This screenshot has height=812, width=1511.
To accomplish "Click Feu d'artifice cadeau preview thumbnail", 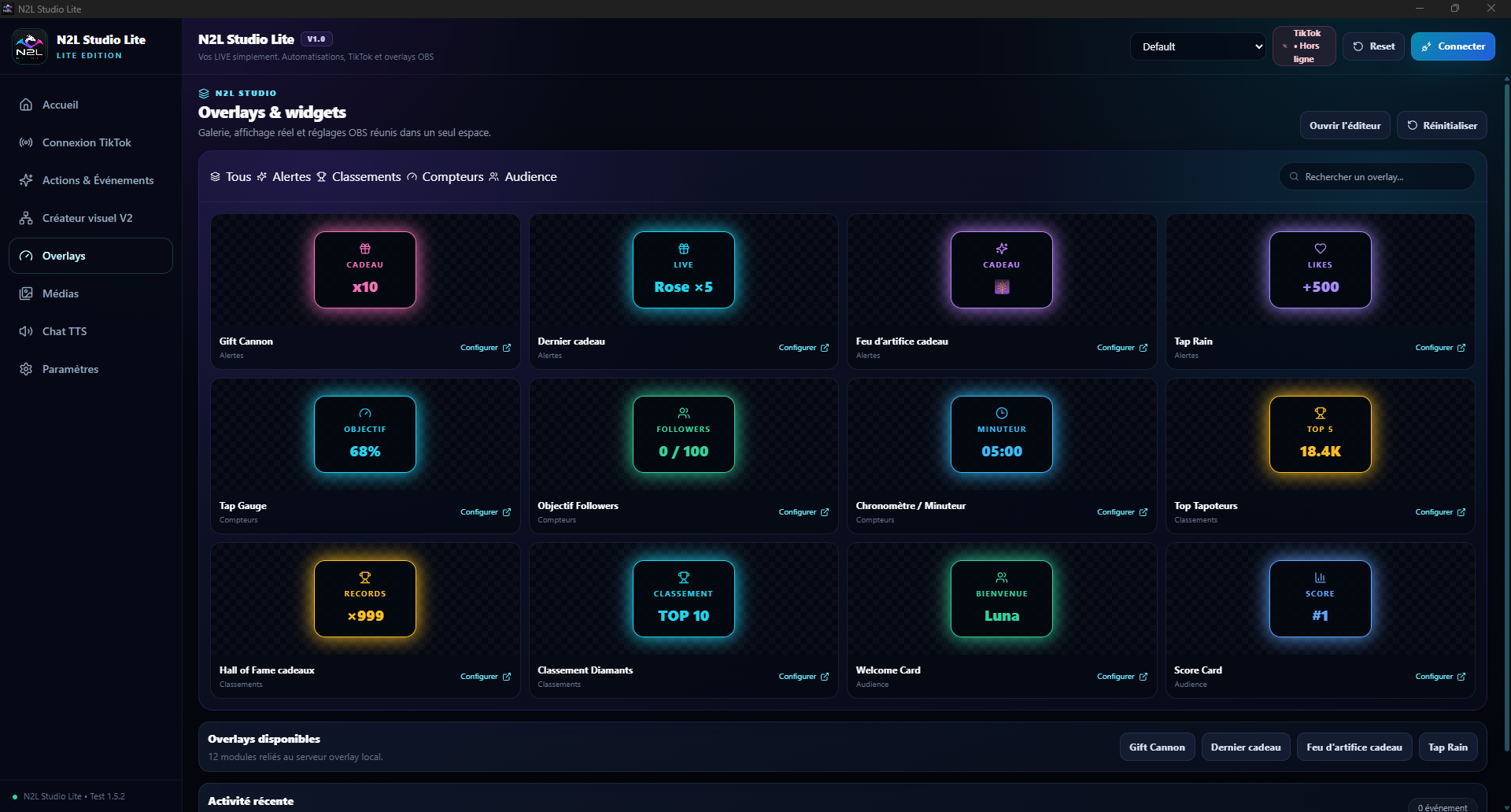I will (1002, 270).
